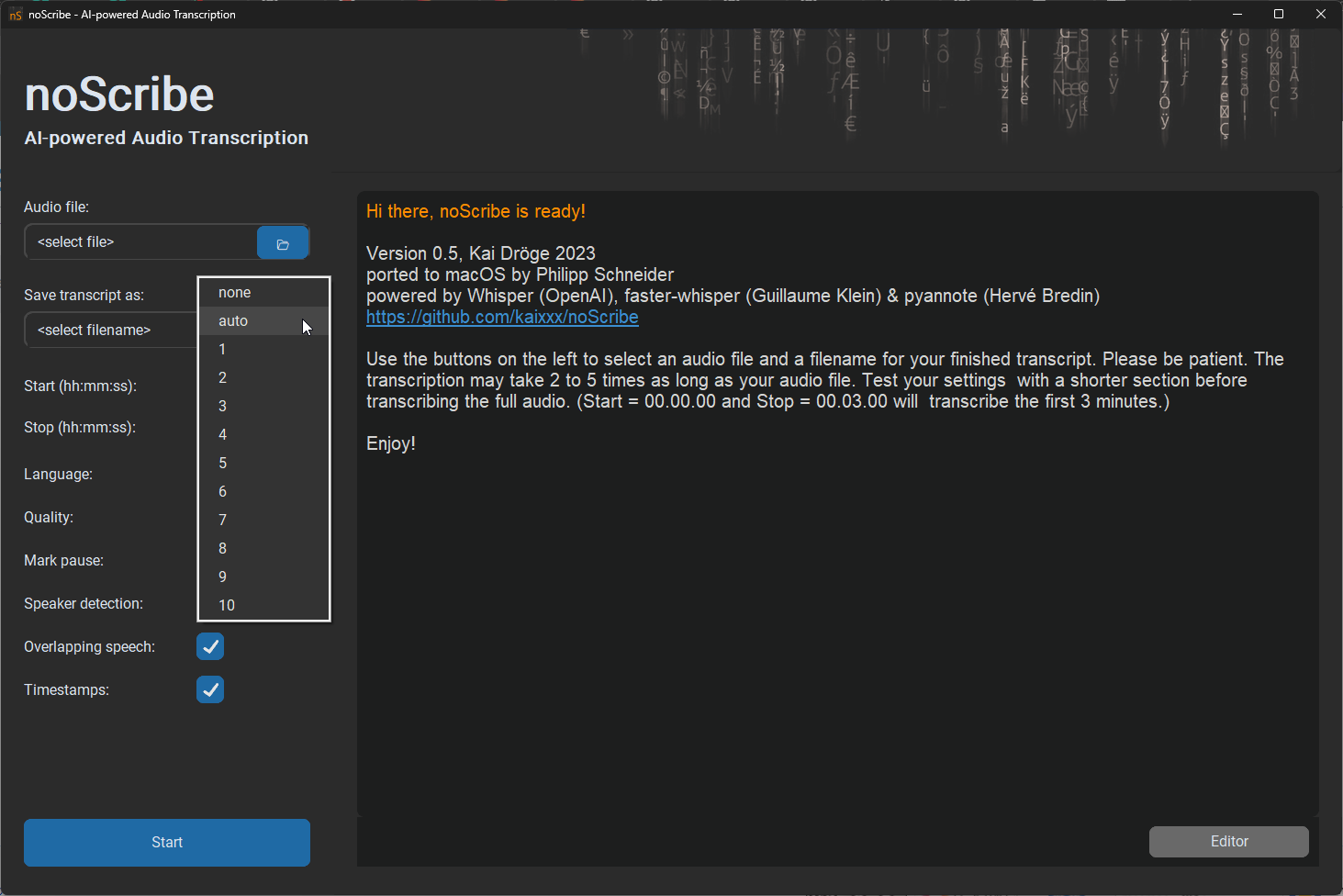
Task: Toggle the Overlapping speech checkbox
Action: pos(210,647)
